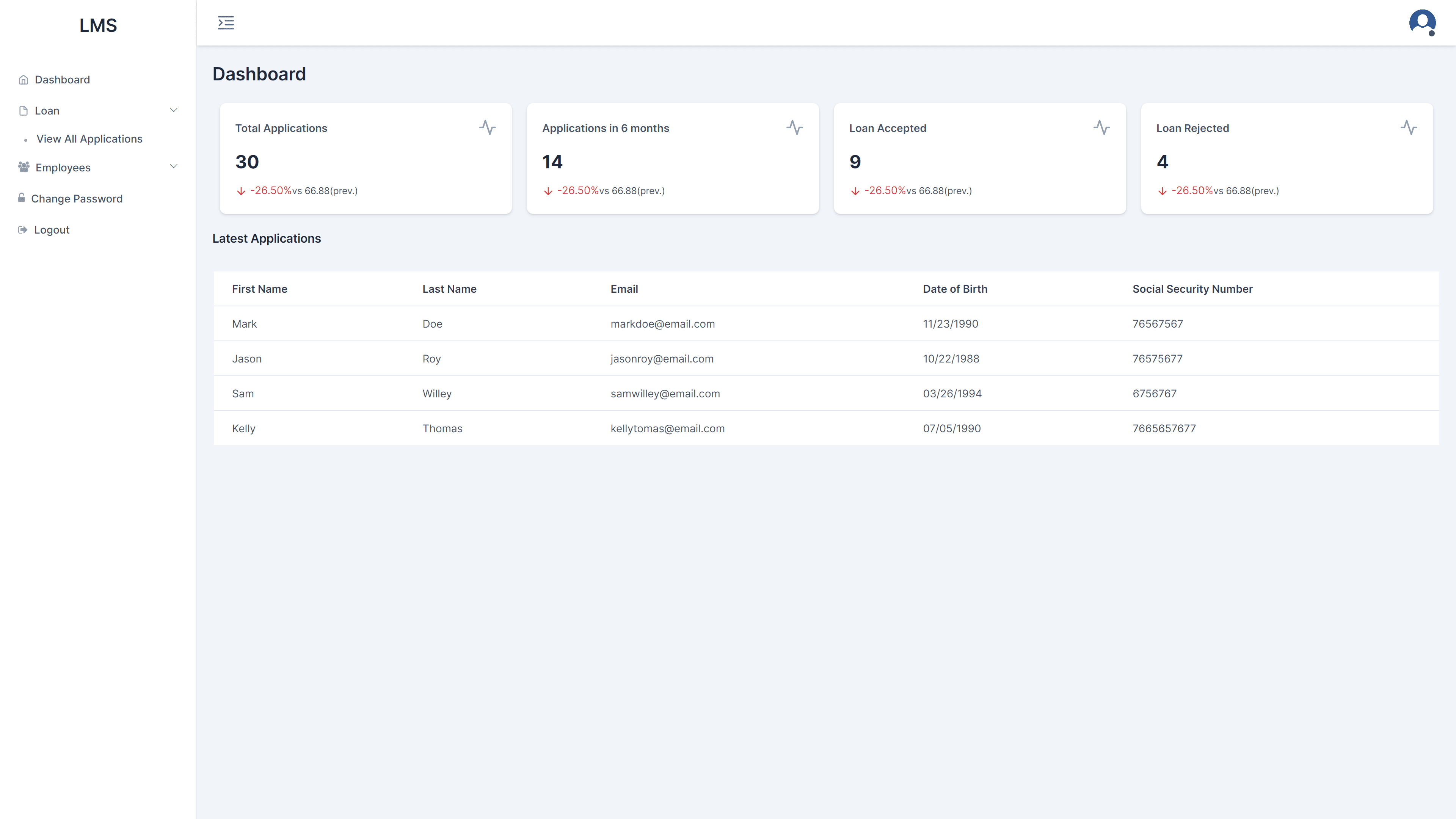Click down arrow in Total Applications card

(x=241, y=191)
